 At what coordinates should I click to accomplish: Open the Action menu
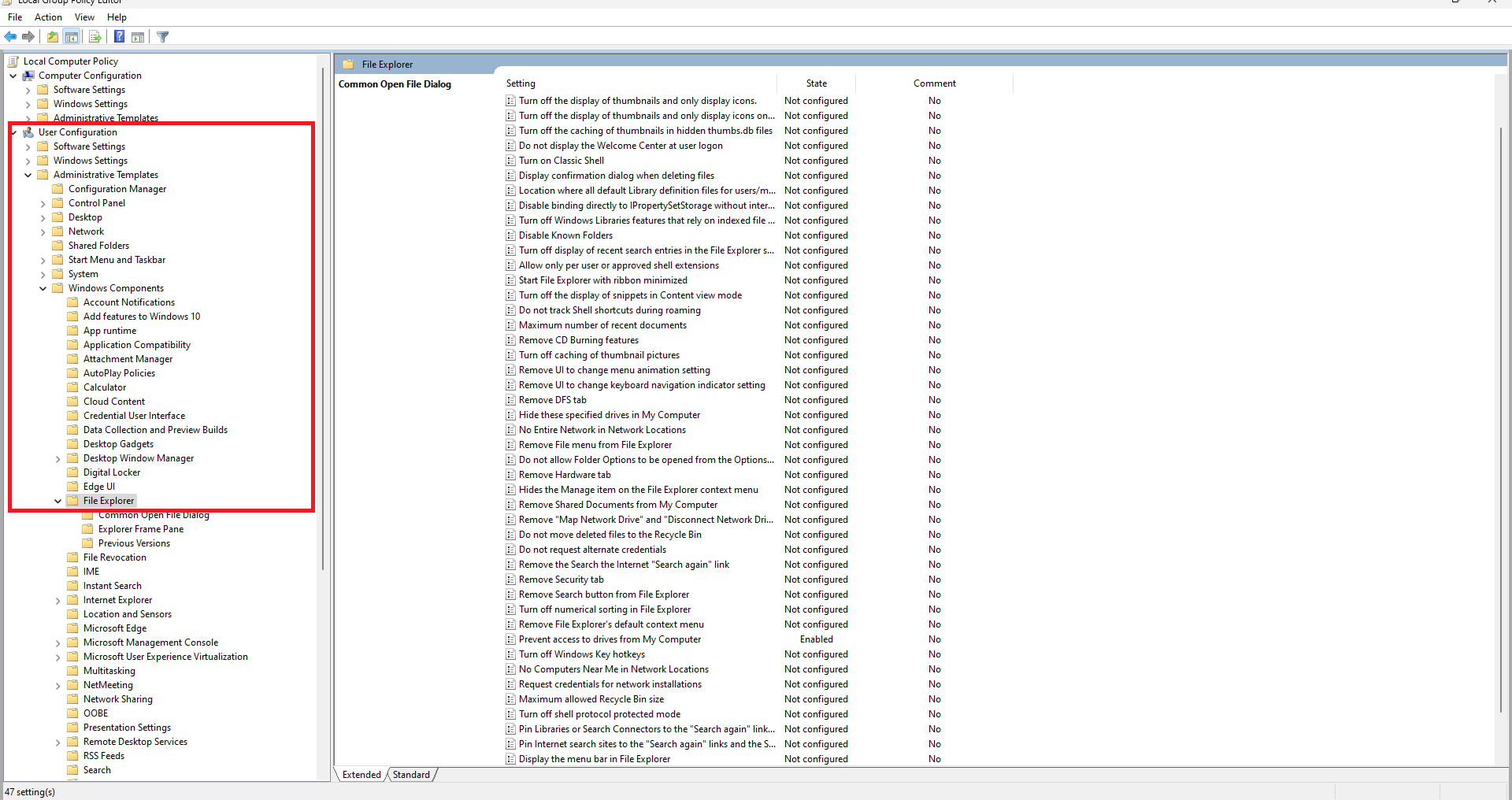[48, 17]
